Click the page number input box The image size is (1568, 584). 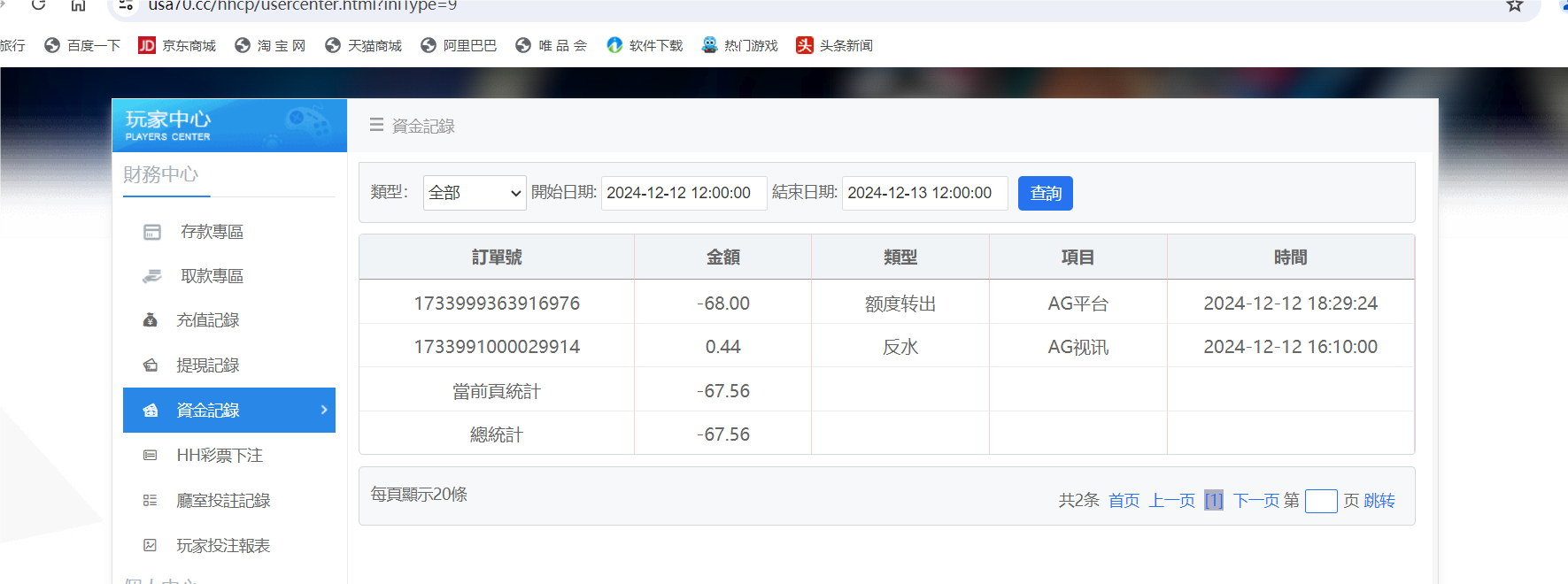tap(1320, 501)
